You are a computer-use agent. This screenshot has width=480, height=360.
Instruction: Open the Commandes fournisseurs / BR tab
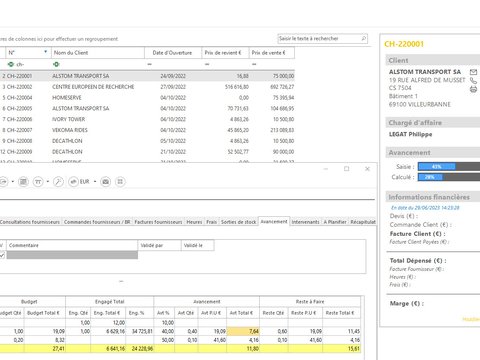coord(97,222)
